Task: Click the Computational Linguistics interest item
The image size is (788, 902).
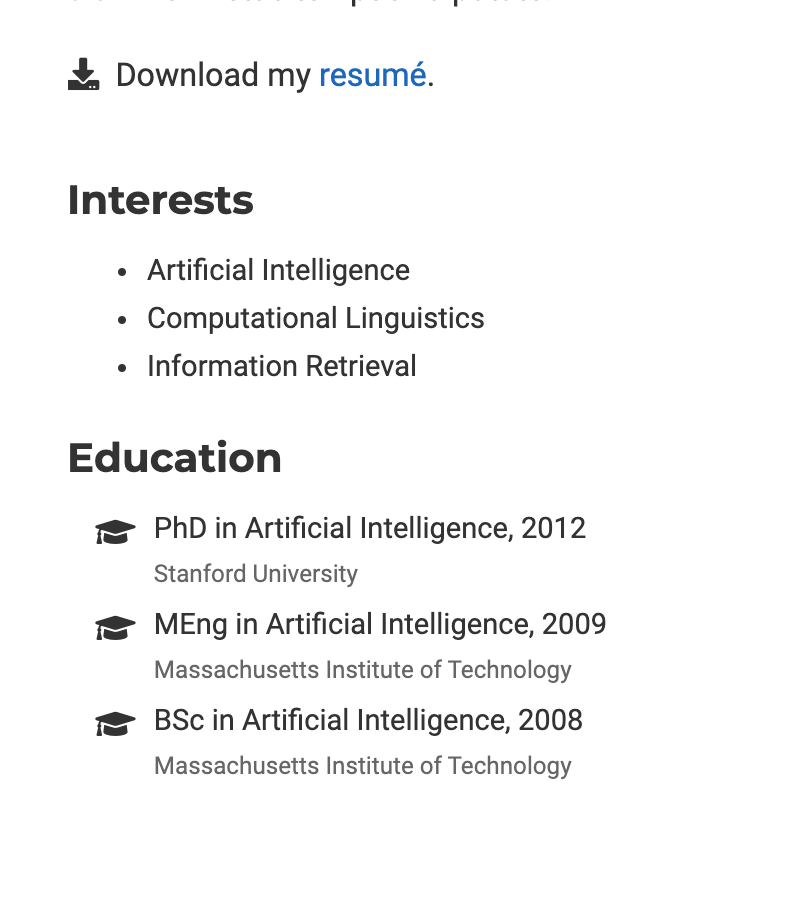Action: (316, 318)
